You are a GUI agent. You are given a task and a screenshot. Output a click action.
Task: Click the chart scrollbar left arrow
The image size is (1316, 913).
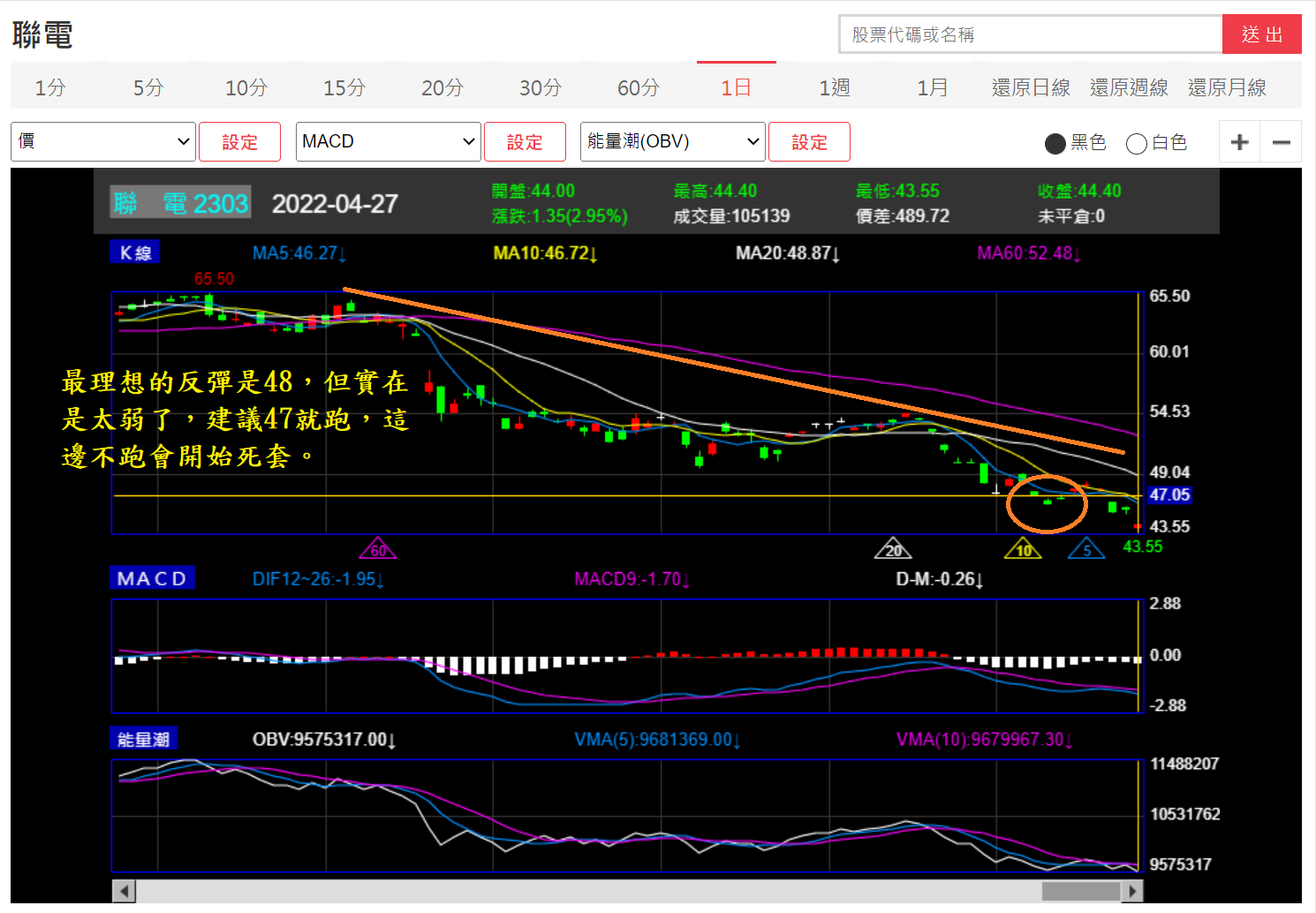[124, 891]
